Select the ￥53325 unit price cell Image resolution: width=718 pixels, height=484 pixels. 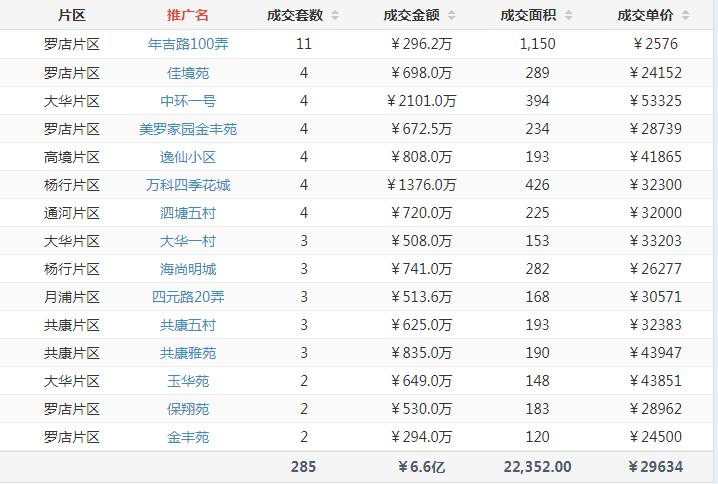tap(655, 101)
